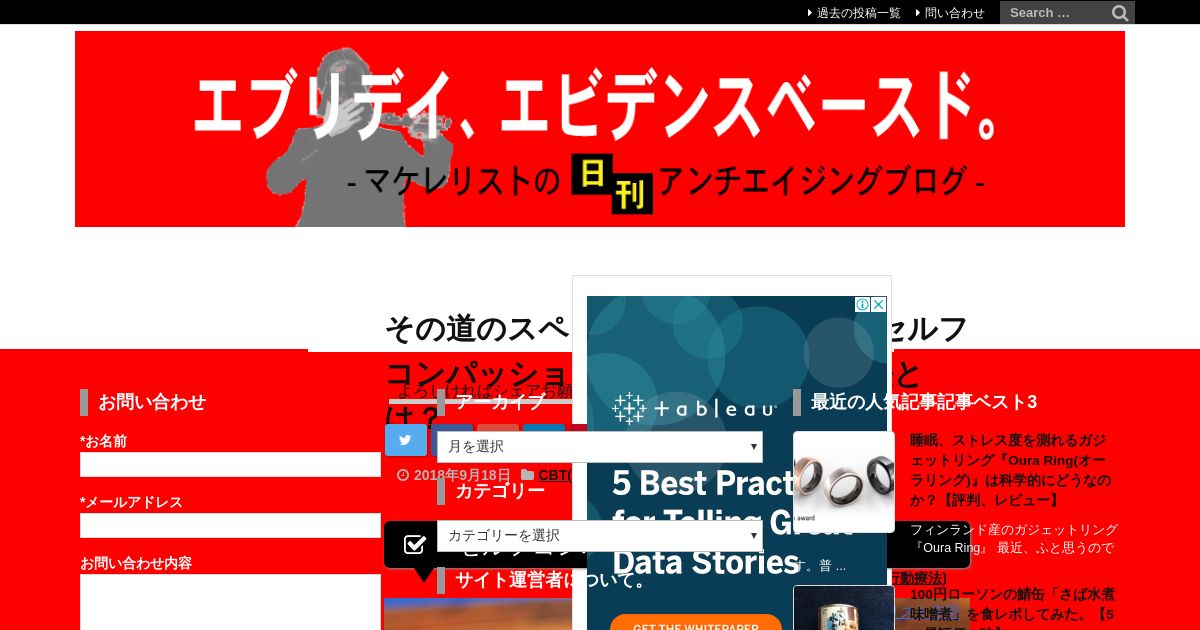Click the 最近の人気記事記事ベスト3 heading
The image size is (1200, 630).
(924, 402)
